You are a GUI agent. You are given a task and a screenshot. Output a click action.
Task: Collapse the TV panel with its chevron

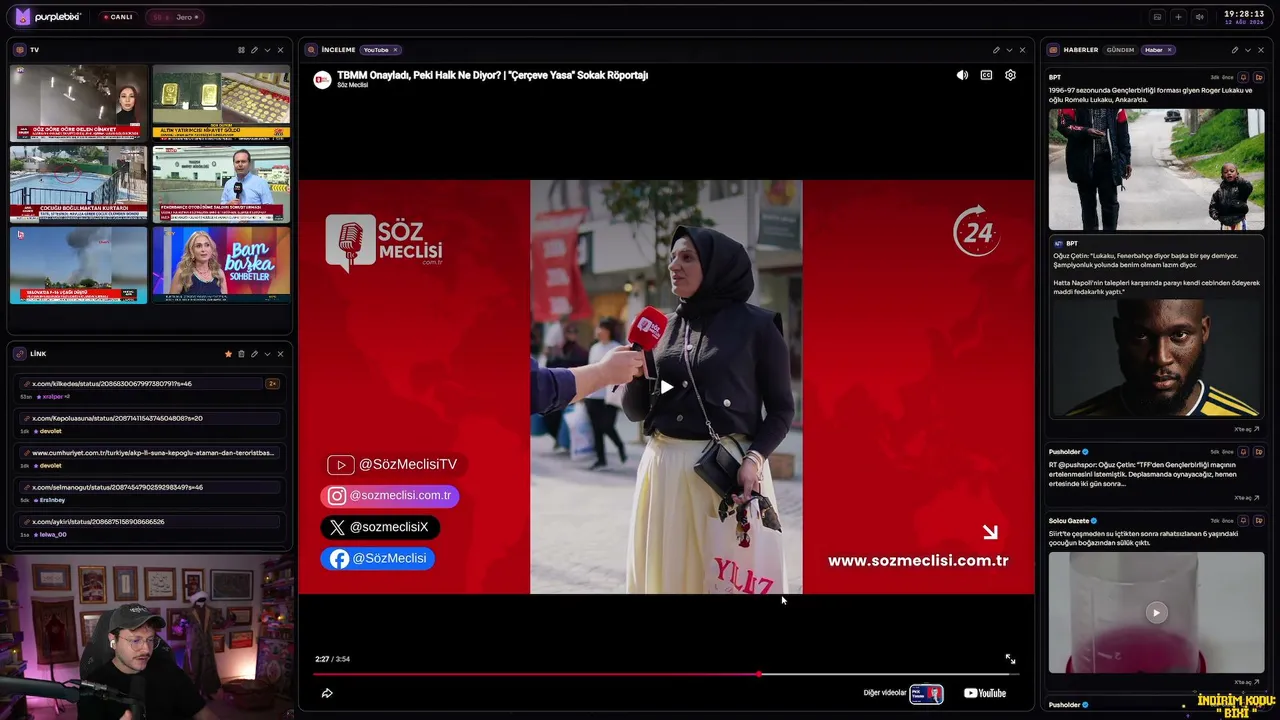point(267,50)
